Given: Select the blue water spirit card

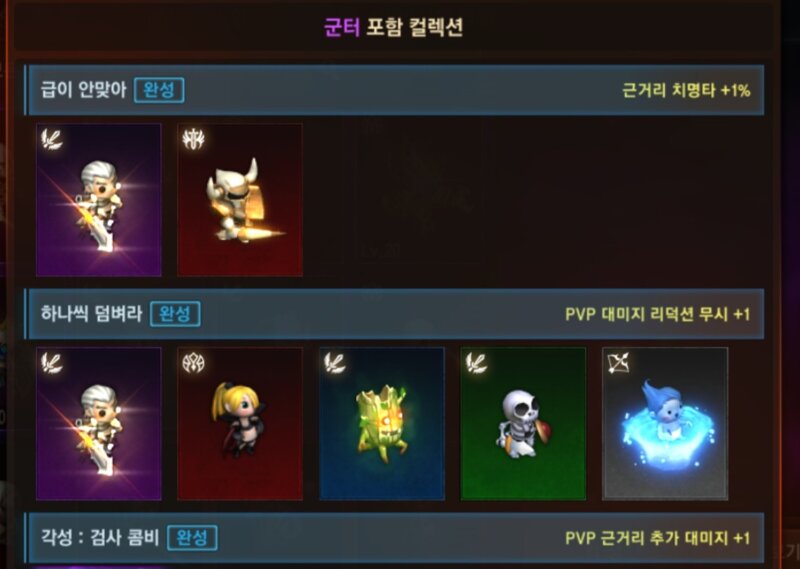Looking at the screenshot, I should pyautogui.click(x=665, y=424).
